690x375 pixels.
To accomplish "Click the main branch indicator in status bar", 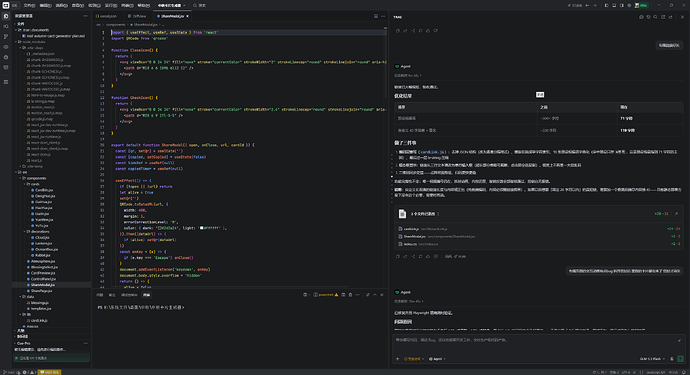I will click(x=9, y=372).
